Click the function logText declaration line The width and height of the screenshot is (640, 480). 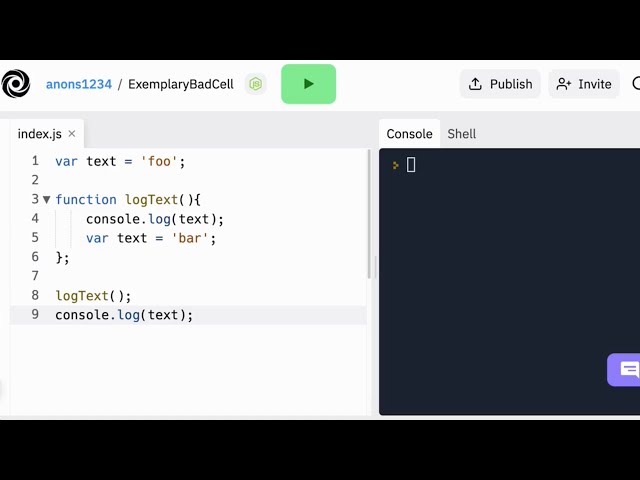click(x=128, y=200)
